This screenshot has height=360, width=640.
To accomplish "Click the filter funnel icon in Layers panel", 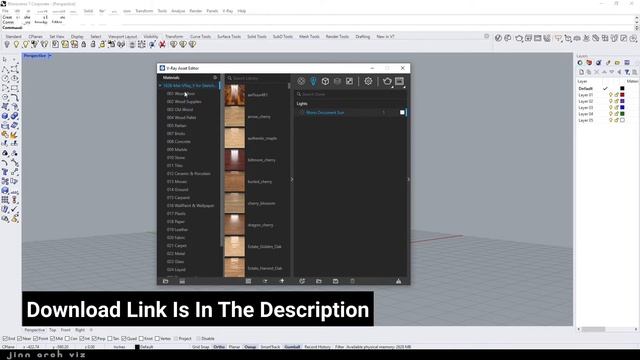I will tap(627, 72).
